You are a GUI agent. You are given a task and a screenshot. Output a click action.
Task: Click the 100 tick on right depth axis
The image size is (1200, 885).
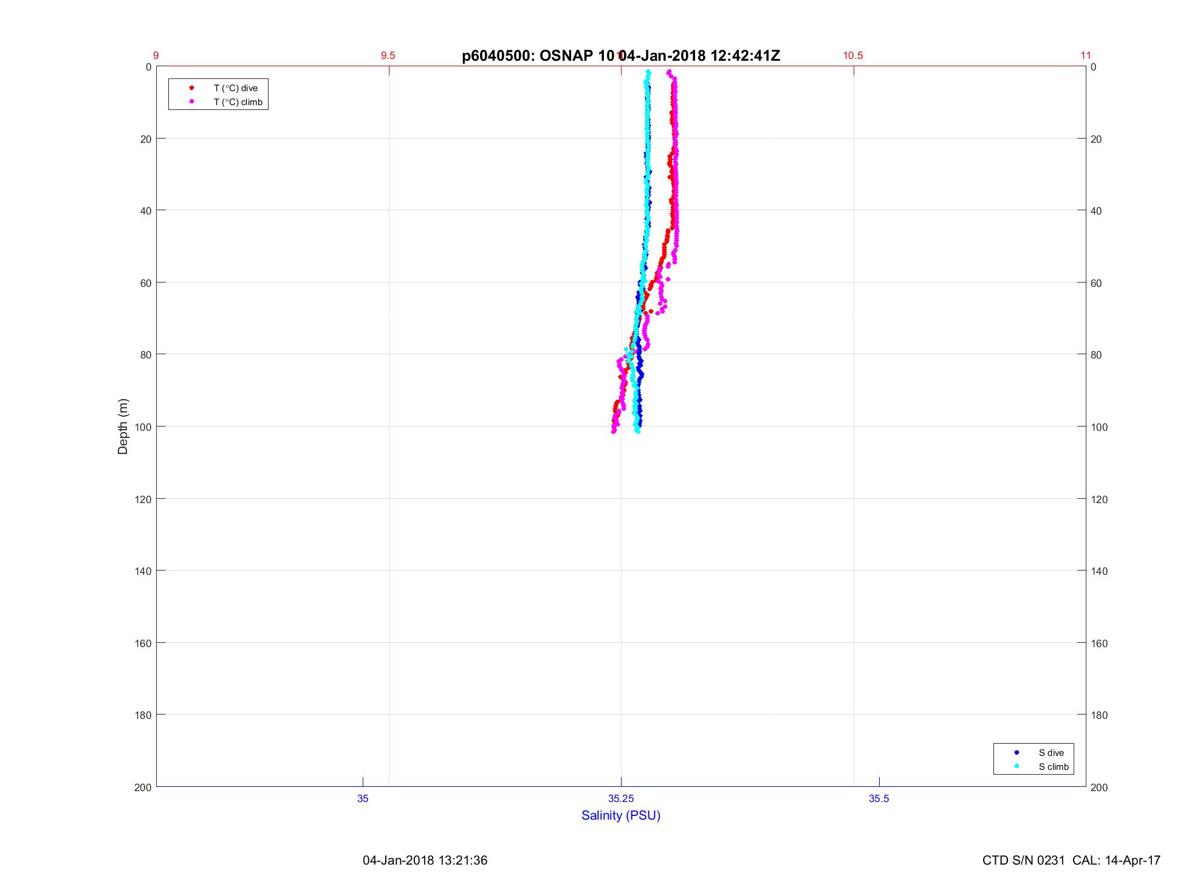(x=1100, y=427)
